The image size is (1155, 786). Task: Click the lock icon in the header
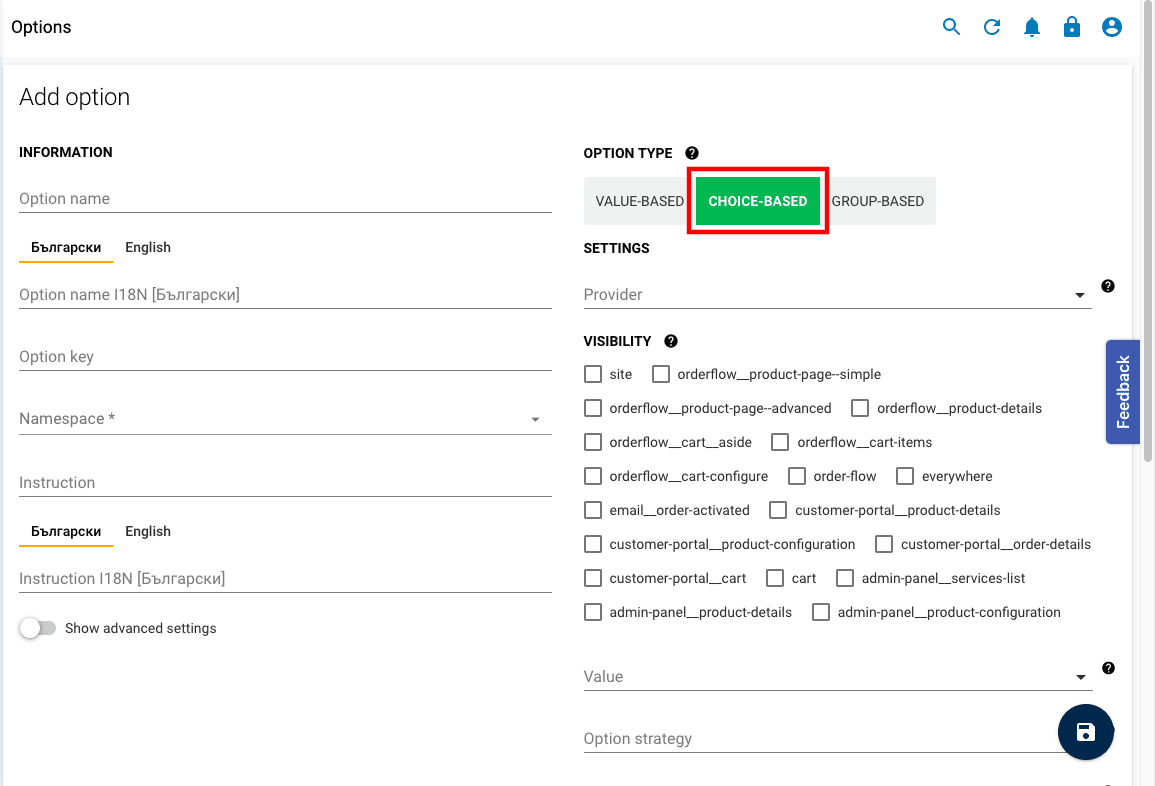pos(1071,27)
